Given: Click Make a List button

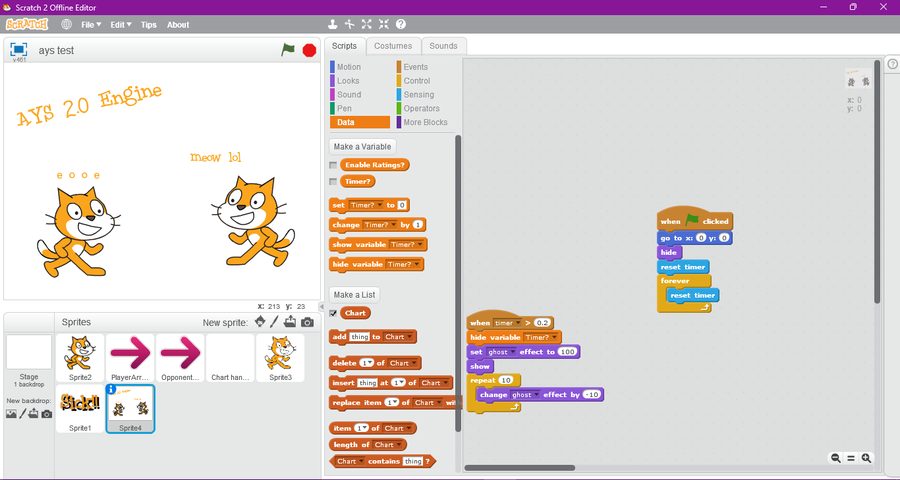Looking at the screenshot, I should click(354, 295).
